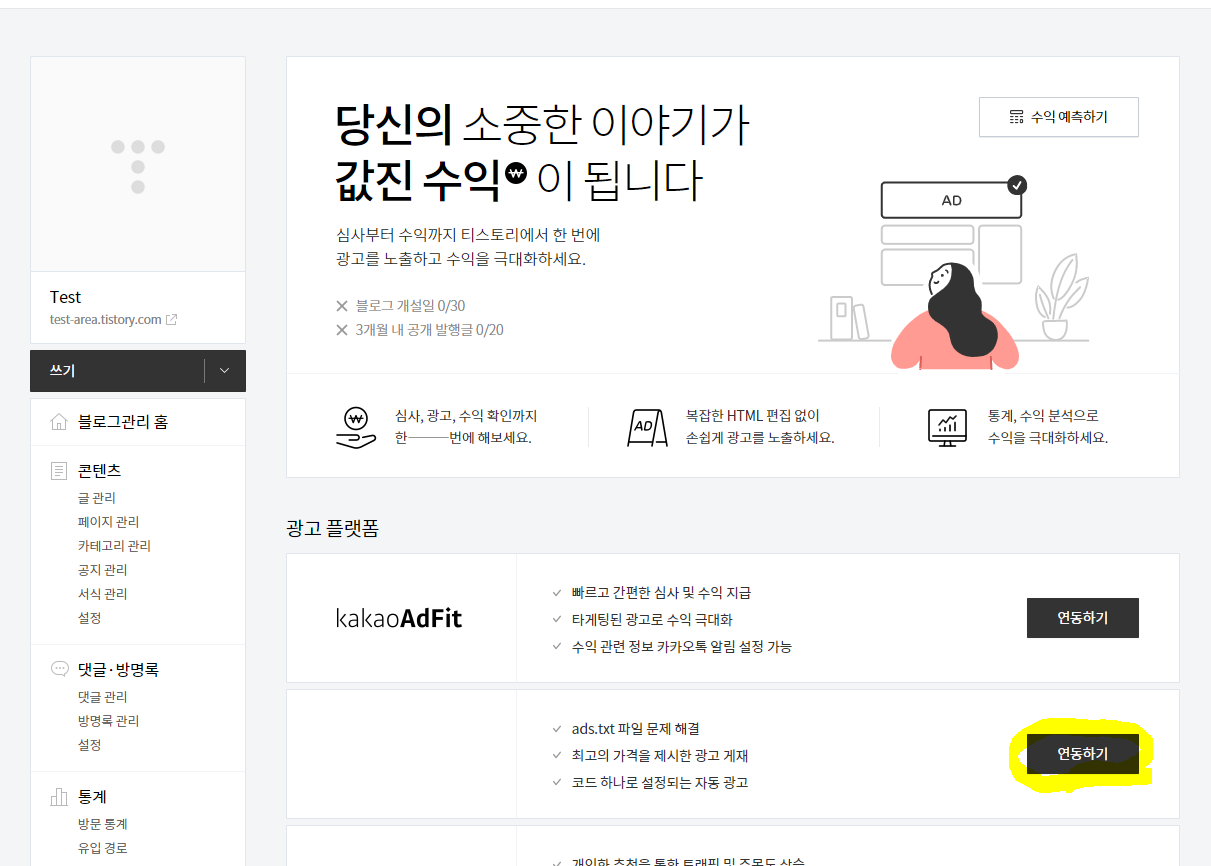1211x866 pixels.
Task: Click the kakaoAdFit logo
Action: click(x=399, y=618)
